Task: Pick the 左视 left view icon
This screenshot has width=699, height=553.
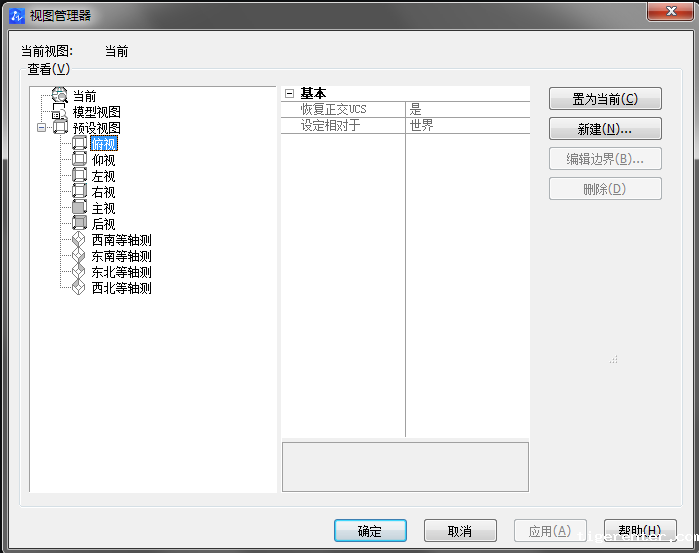Action: (x=80, y=176)
